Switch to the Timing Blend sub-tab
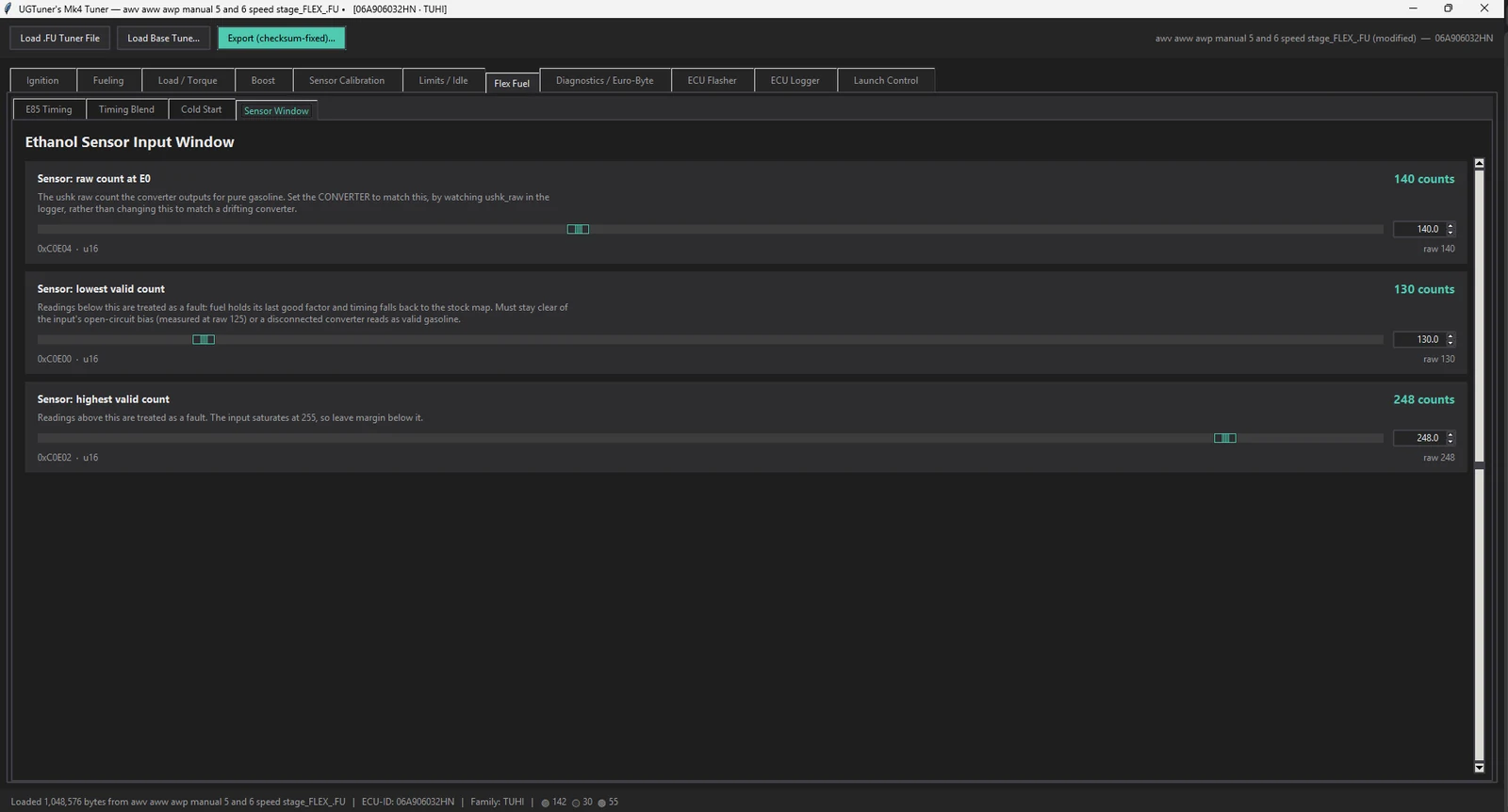 pyautogui.click(x=126, y=109)
